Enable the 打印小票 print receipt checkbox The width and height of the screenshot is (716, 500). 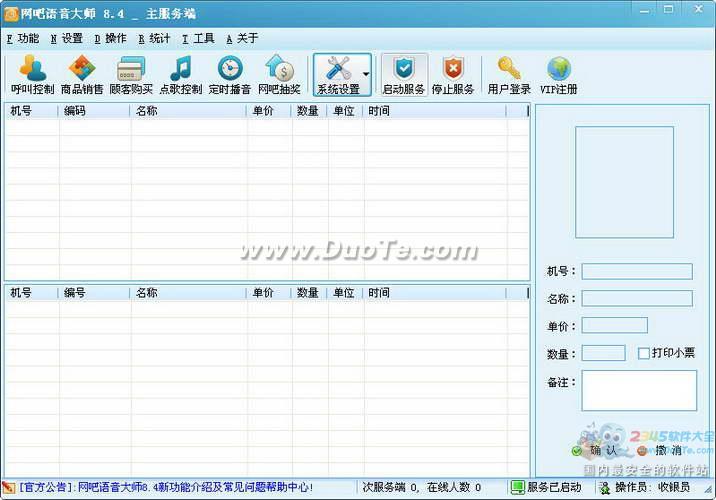(x=644, y=353)
